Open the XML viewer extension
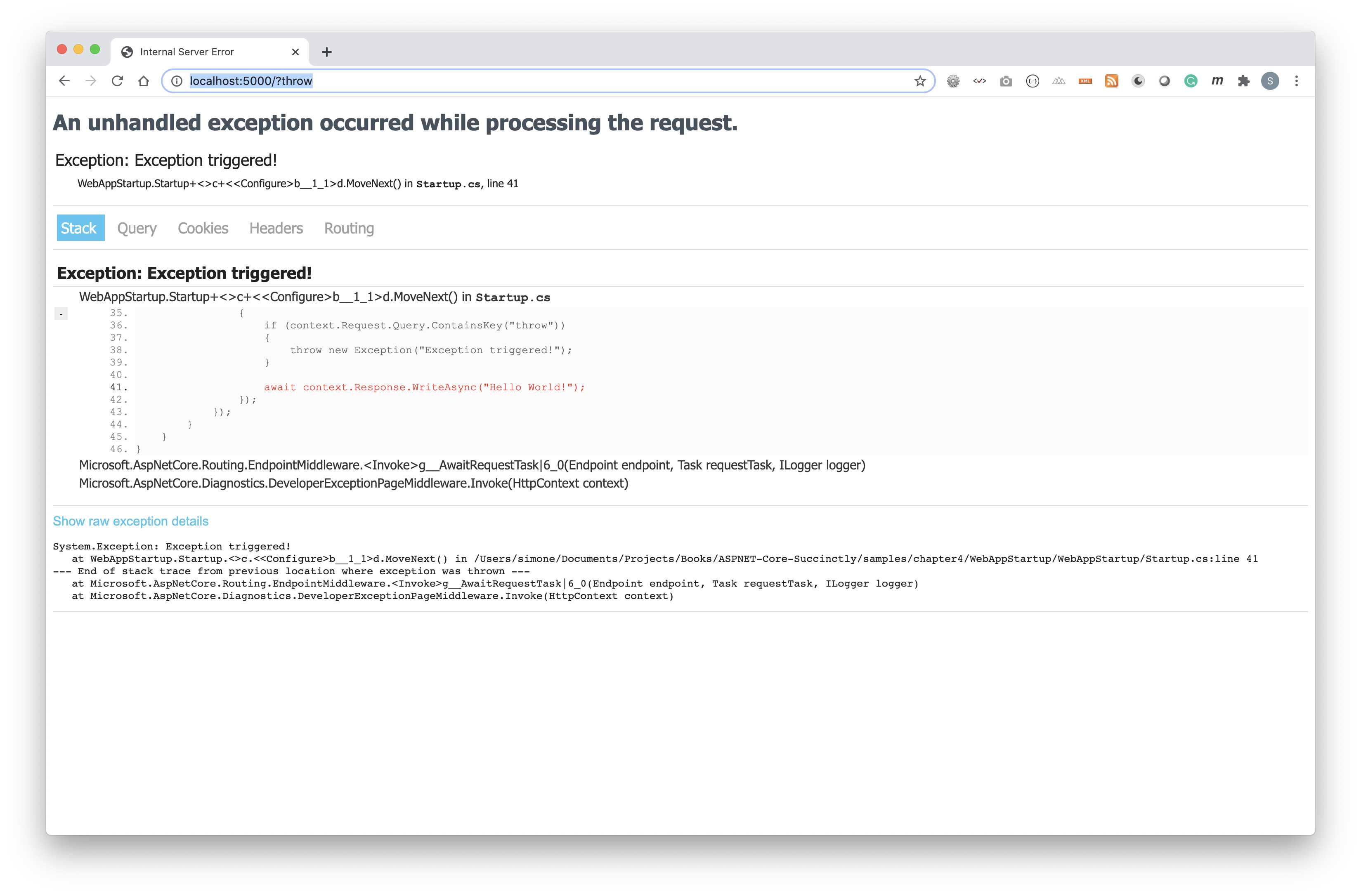 [x=1084, y=80]
